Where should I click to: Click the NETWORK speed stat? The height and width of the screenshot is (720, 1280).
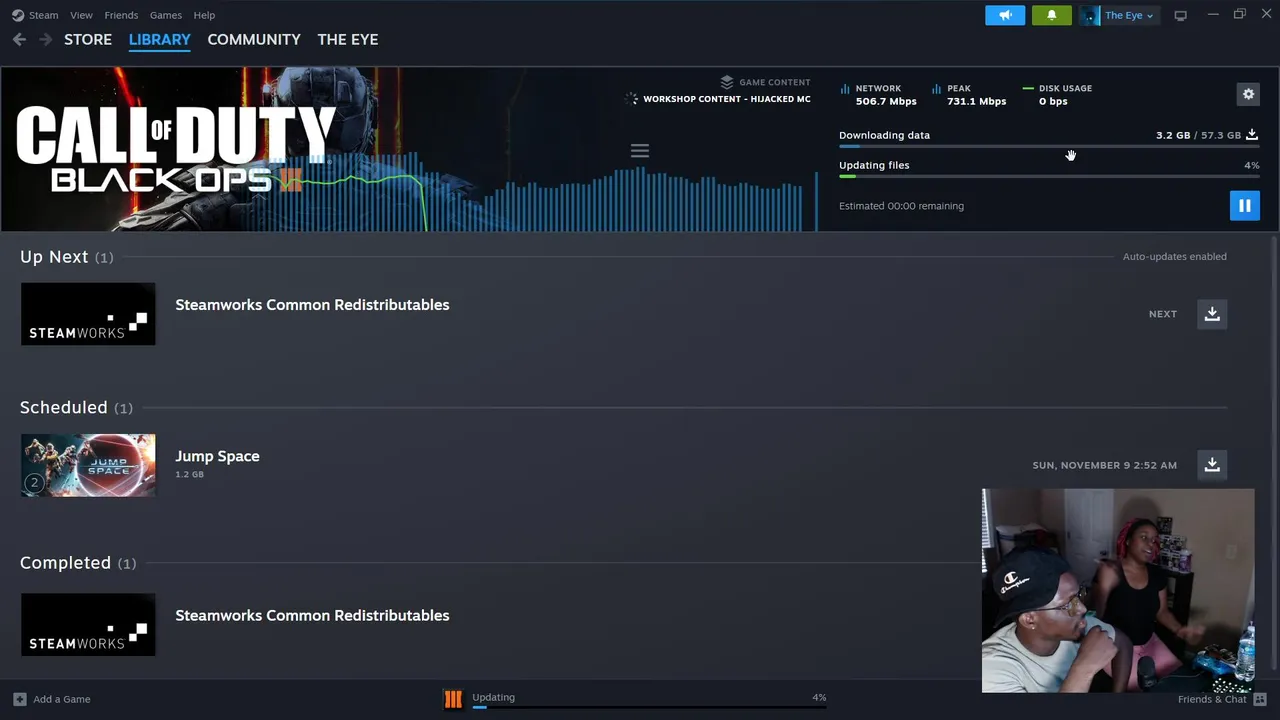(879, 95)
